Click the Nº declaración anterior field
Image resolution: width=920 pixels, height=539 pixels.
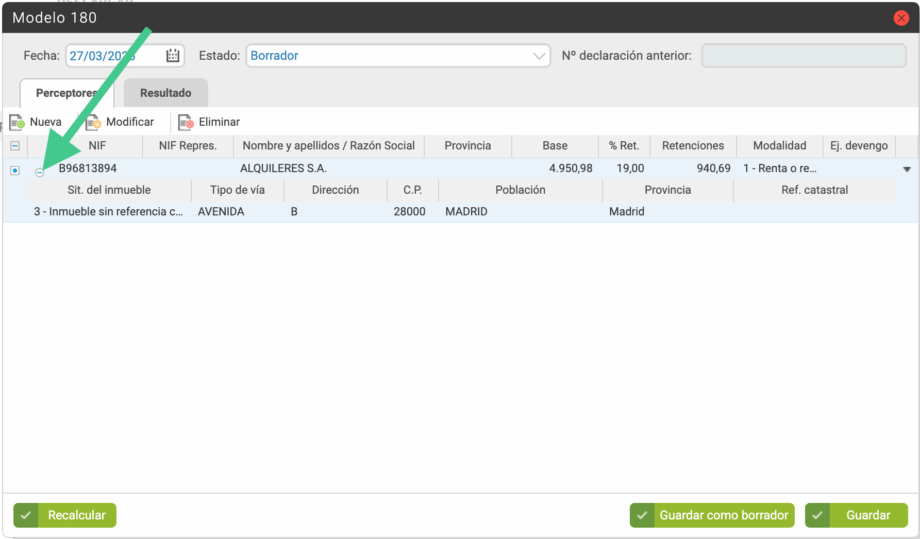click(x=803, y=56)
